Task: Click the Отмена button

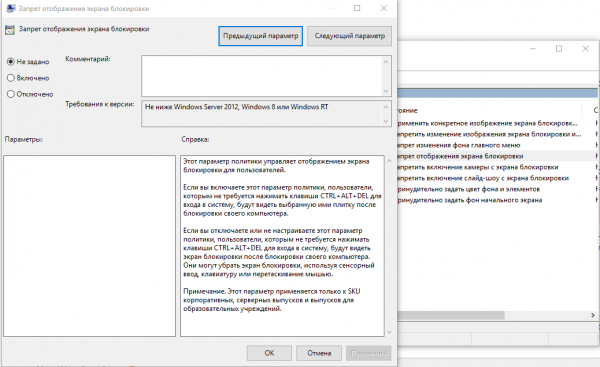Action: [319, 353]
